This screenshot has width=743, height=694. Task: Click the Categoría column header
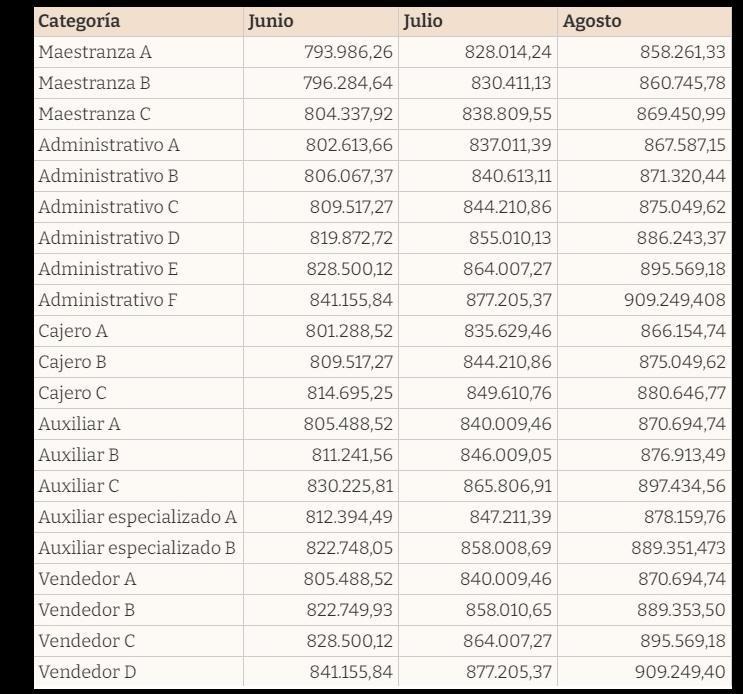pyautogui.click(x=79, y=21)
